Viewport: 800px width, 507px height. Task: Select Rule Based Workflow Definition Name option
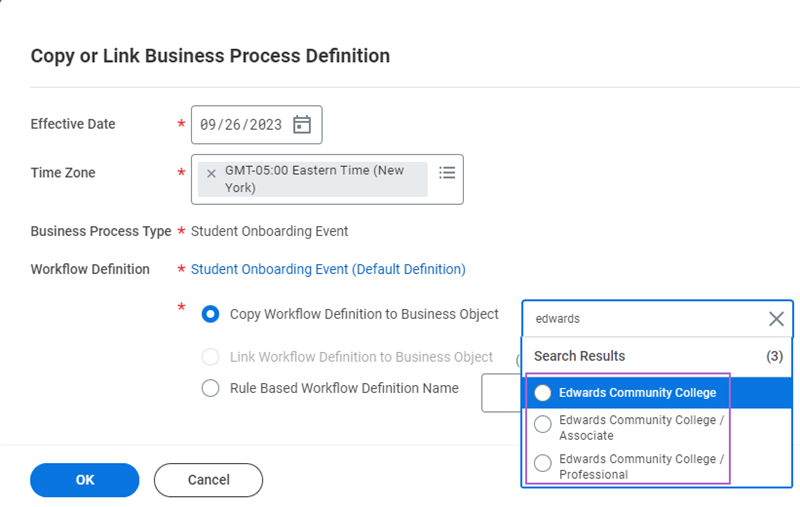210,388
